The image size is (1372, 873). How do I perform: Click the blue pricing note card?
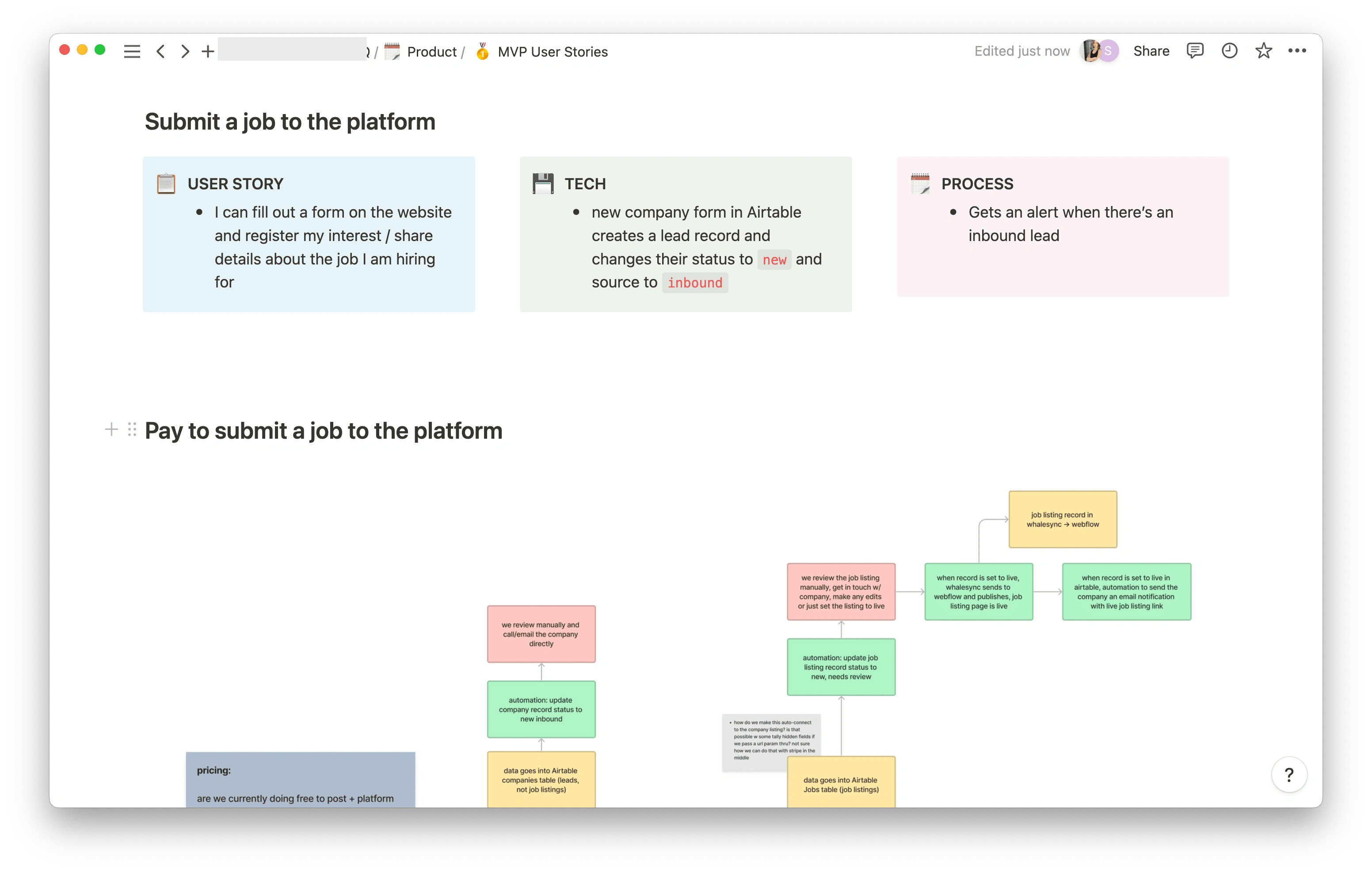pyautogui.click(x=300, y=779)
